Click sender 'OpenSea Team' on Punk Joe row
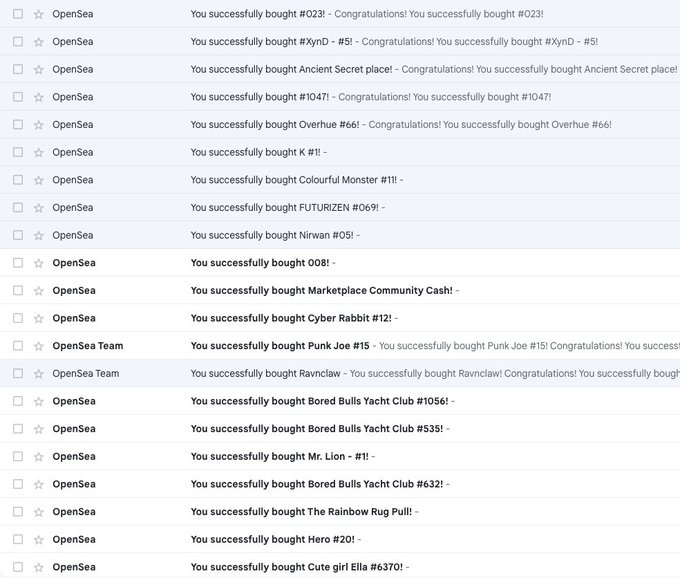Viewport: 680px width, 578px height. coord(88,346)
